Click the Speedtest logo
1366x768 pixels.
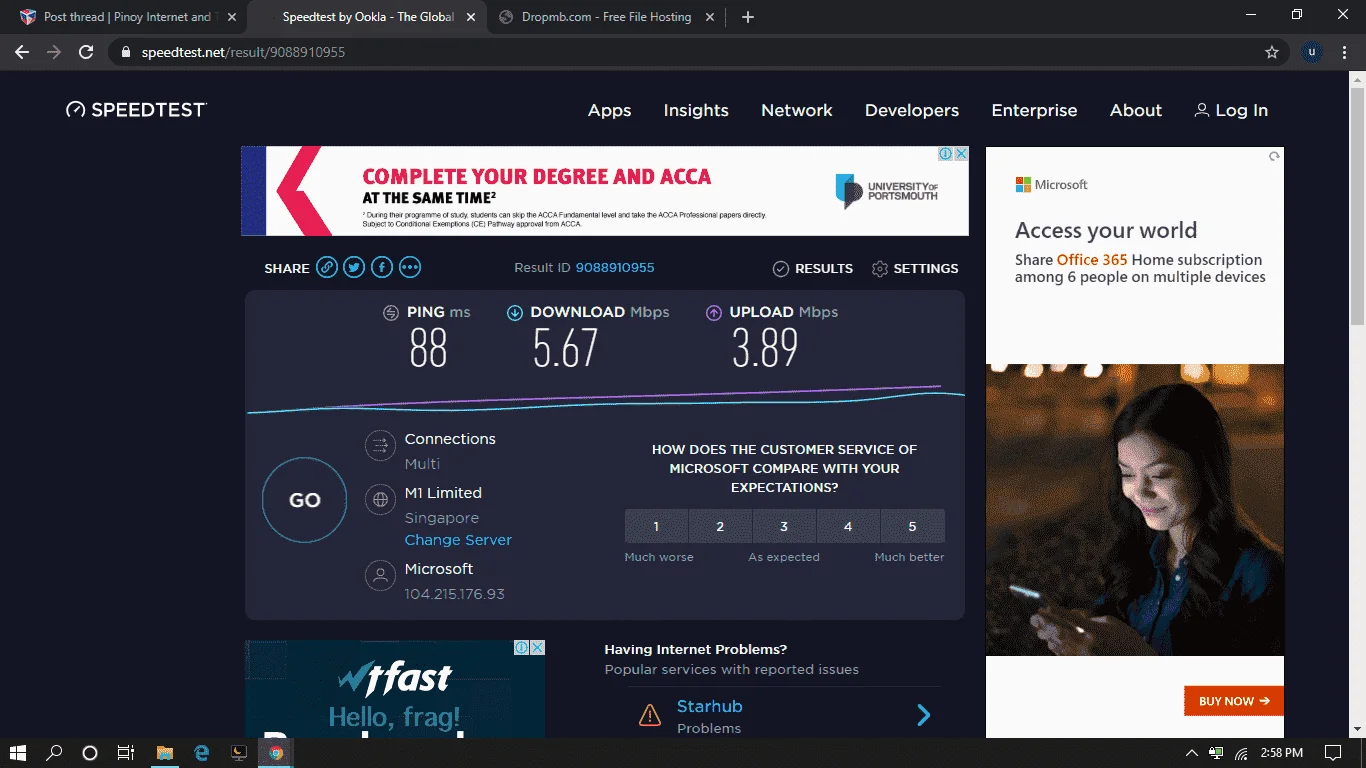pos(136,110)
